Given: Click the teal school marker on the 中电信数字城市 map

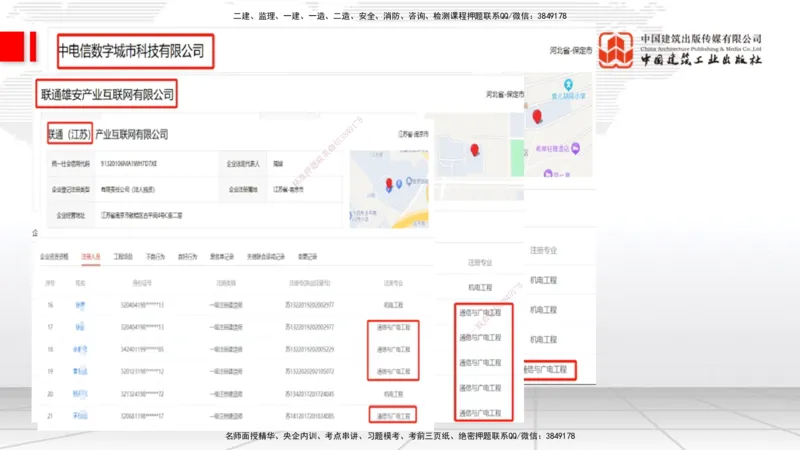Looking at the screenshot, I should (x=568, y=84).
